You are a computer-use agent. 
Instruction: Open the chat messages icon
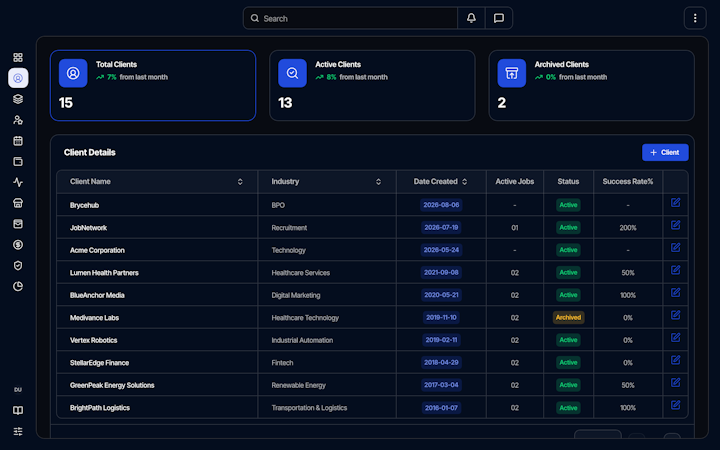click(x=499, y=18)
